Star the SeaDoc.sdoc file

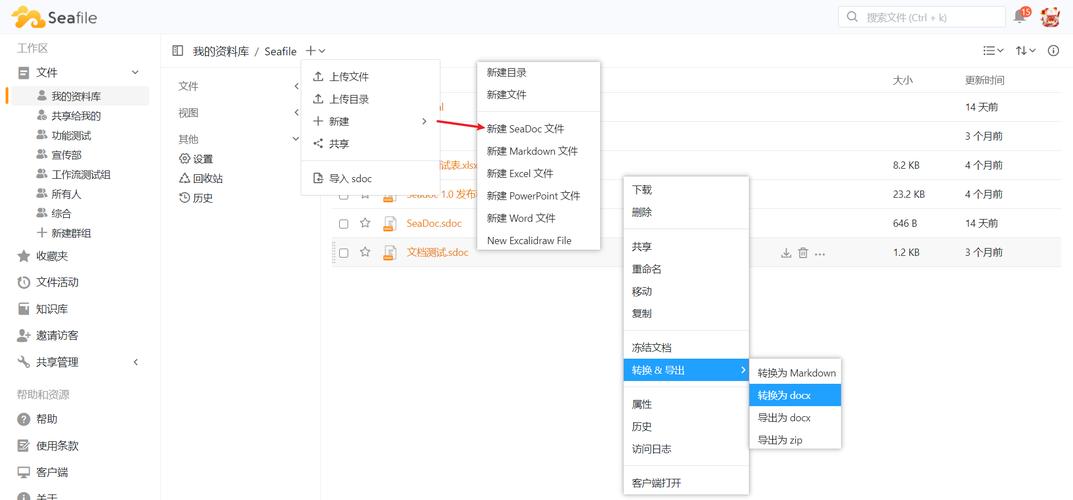click(x=365, y=223)
